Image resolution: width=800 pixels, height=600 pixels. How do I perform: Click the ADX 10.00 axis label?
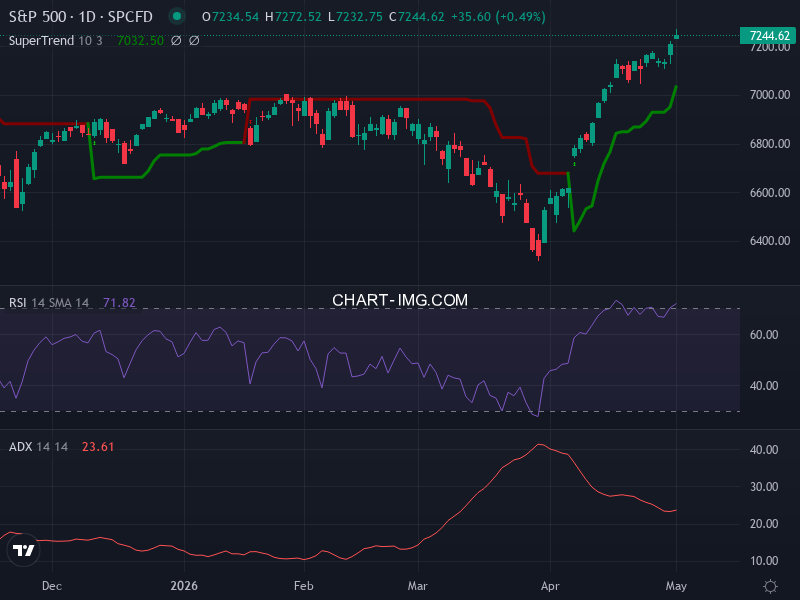764,561
